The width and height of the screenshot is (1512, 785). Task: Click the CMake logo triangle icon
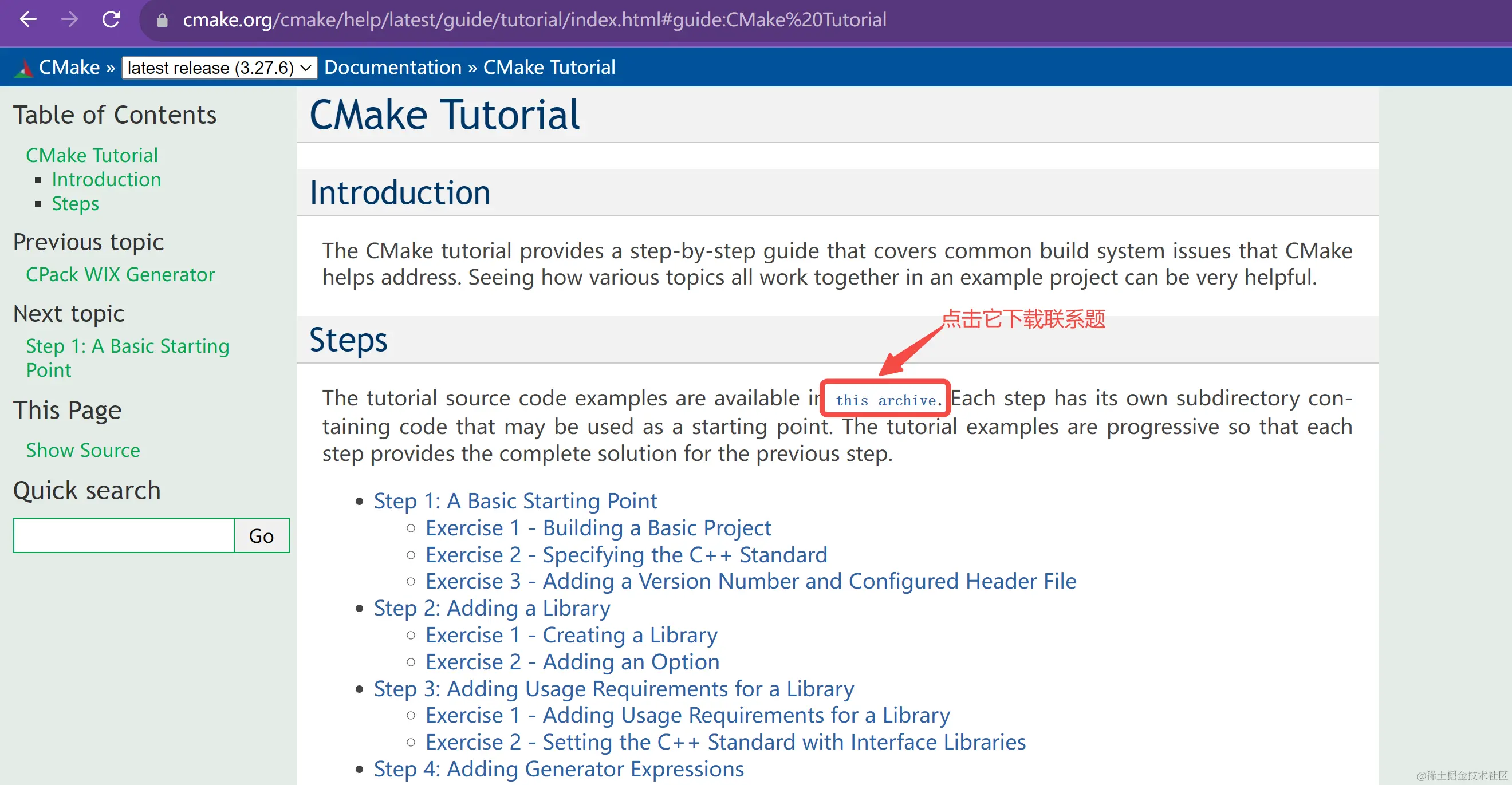pos(23,68)
